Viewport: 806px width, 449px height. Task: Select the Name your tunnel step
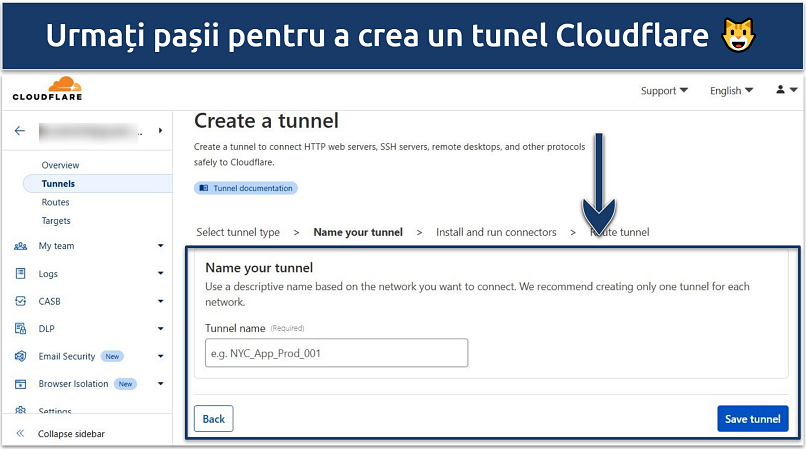[x=358, y=232]
